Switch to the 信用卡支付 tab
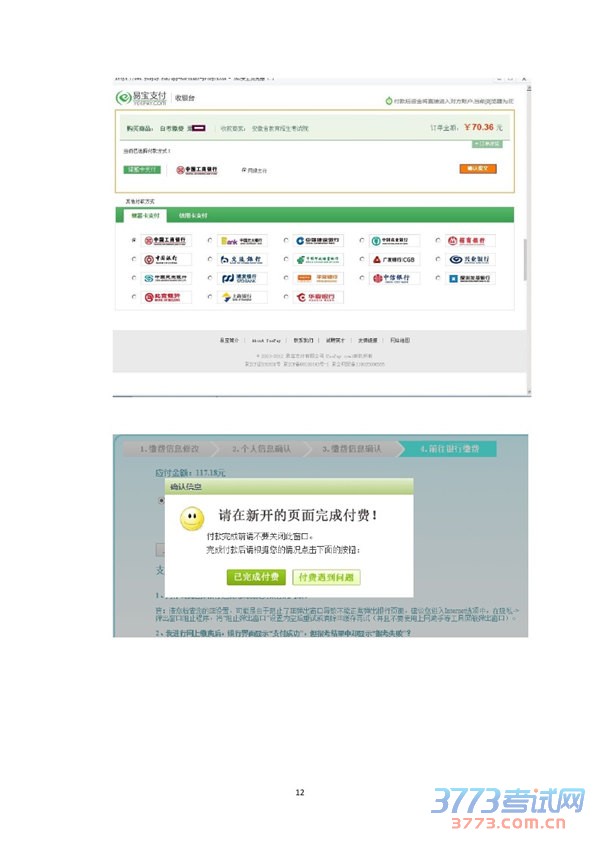600x848 pixels. pyautogui.click(x=193, y=215)
